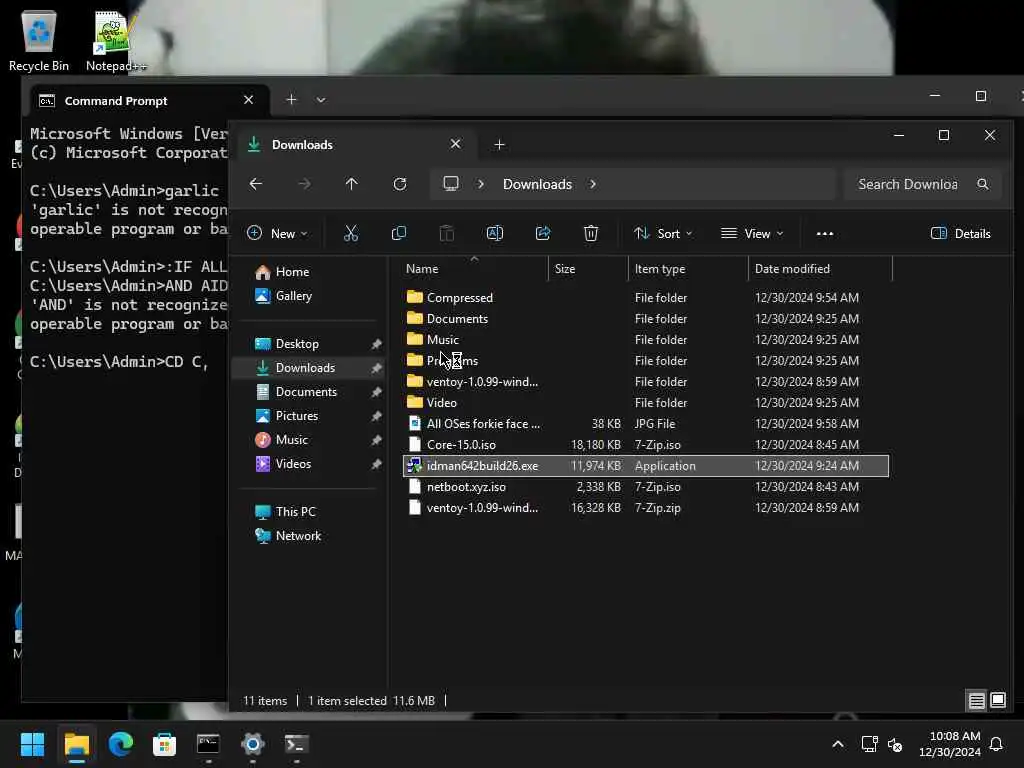The image size is (1024, 768).
Task: Expand chevron before Downloads in address bar
Action: point(481,184)
